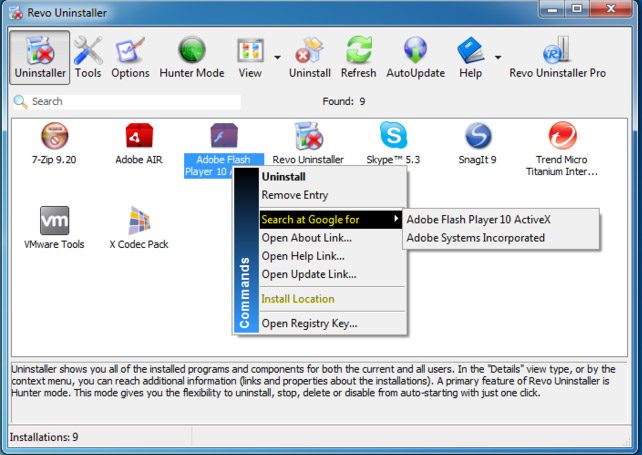The width and height of the screenshot is (642, 455).
Task: Expand the Help dropdown arrow
Action: (498, 57)
